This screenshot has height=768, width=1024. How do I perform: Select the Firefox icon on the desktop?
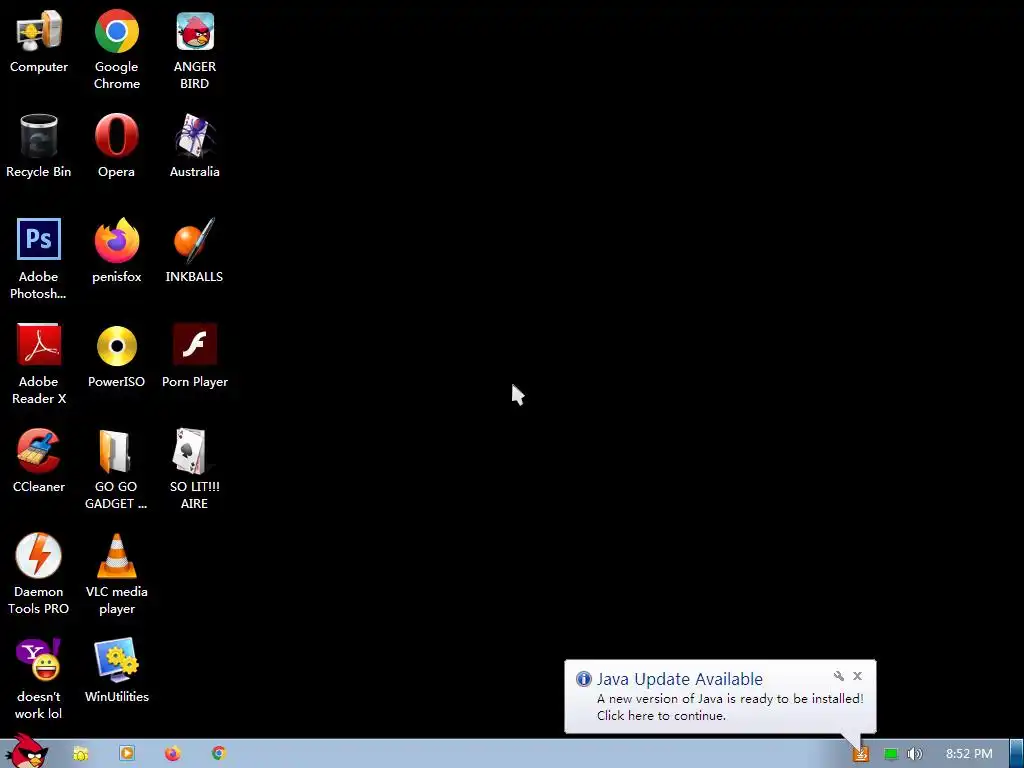pos(116,251)
